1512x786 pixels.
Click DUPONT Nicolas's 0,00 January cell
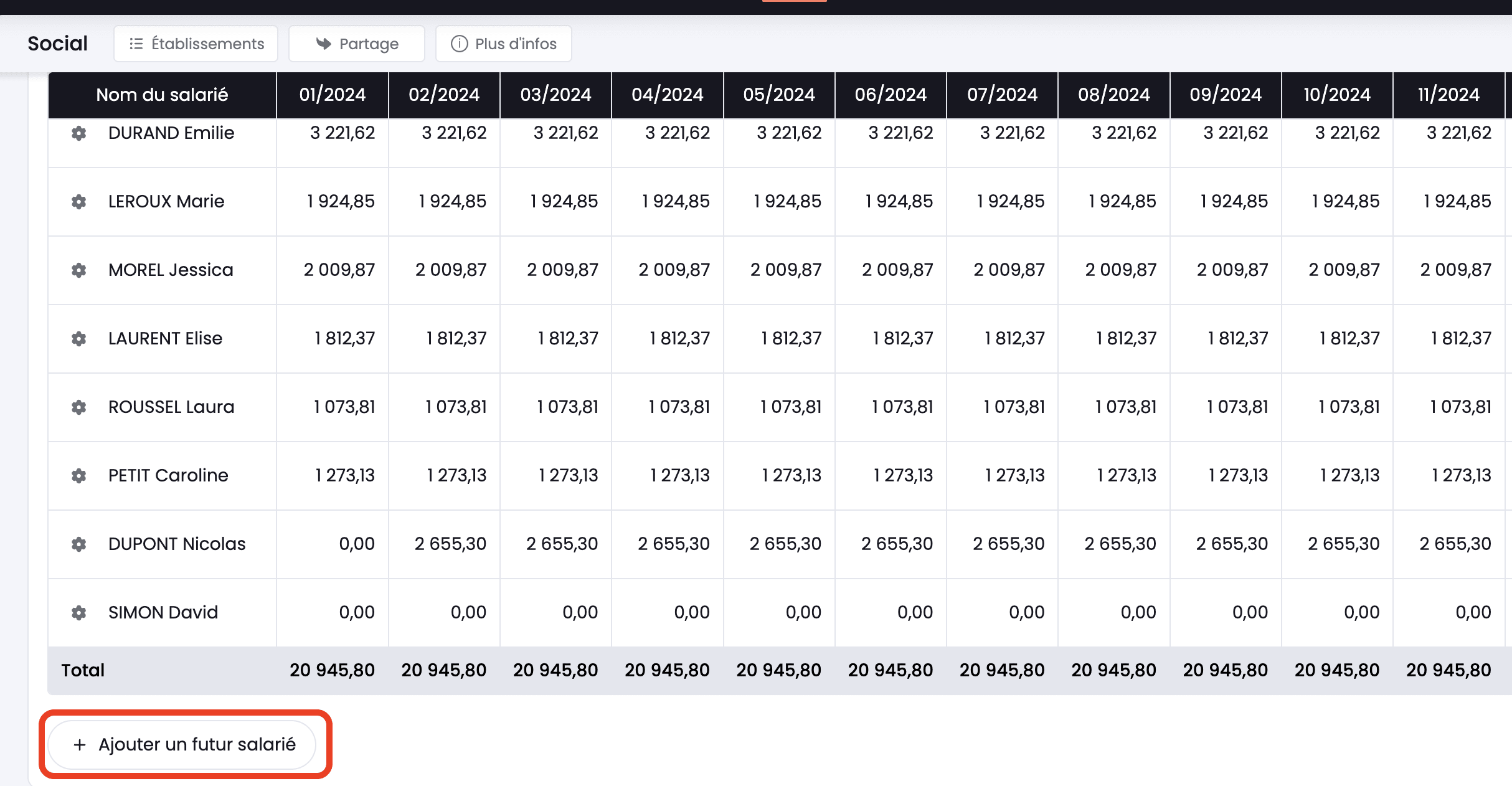click(356, 544)
